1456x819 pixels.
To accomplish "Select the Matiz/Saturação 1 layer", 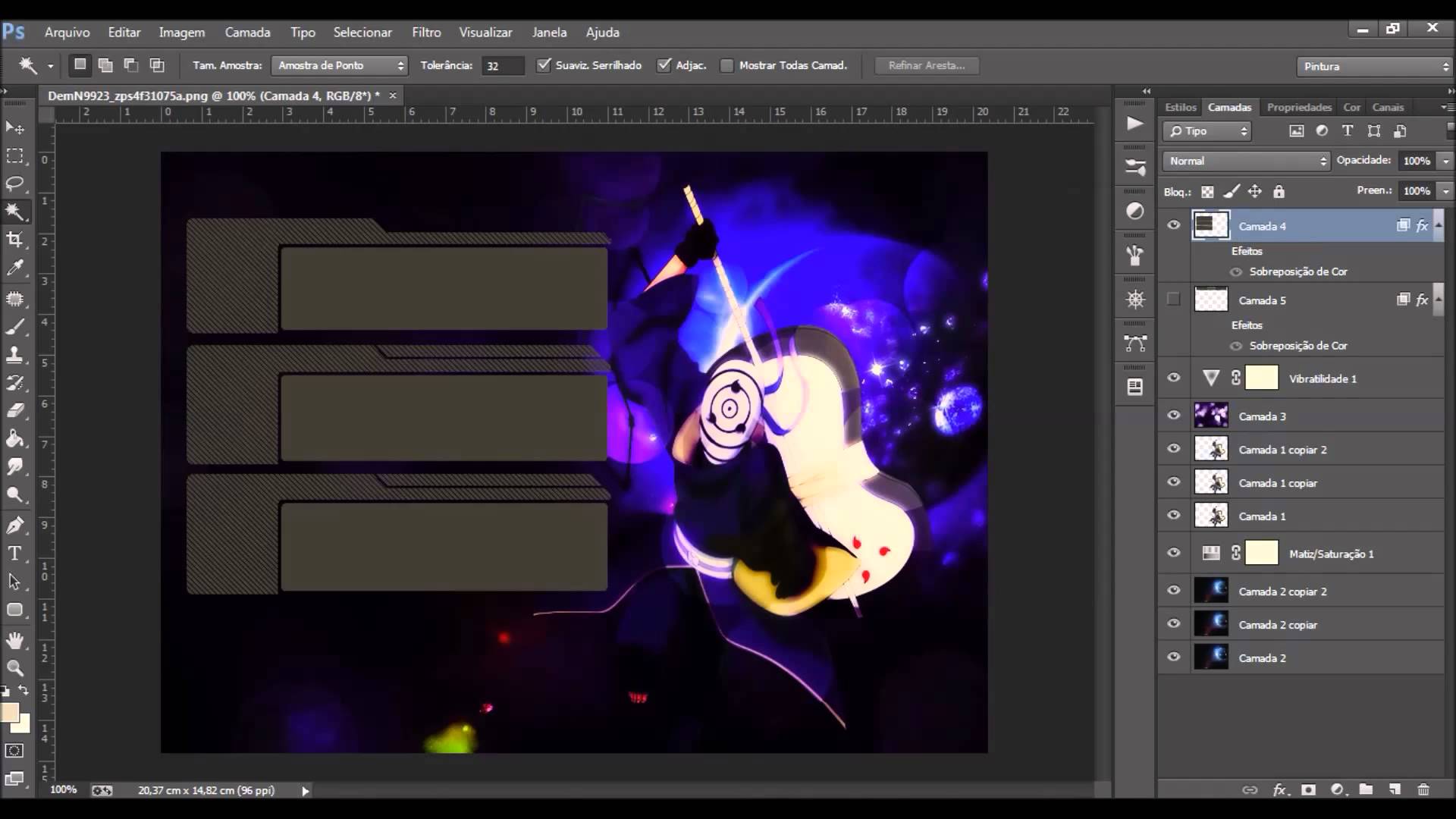I will tap(1332, 554).
